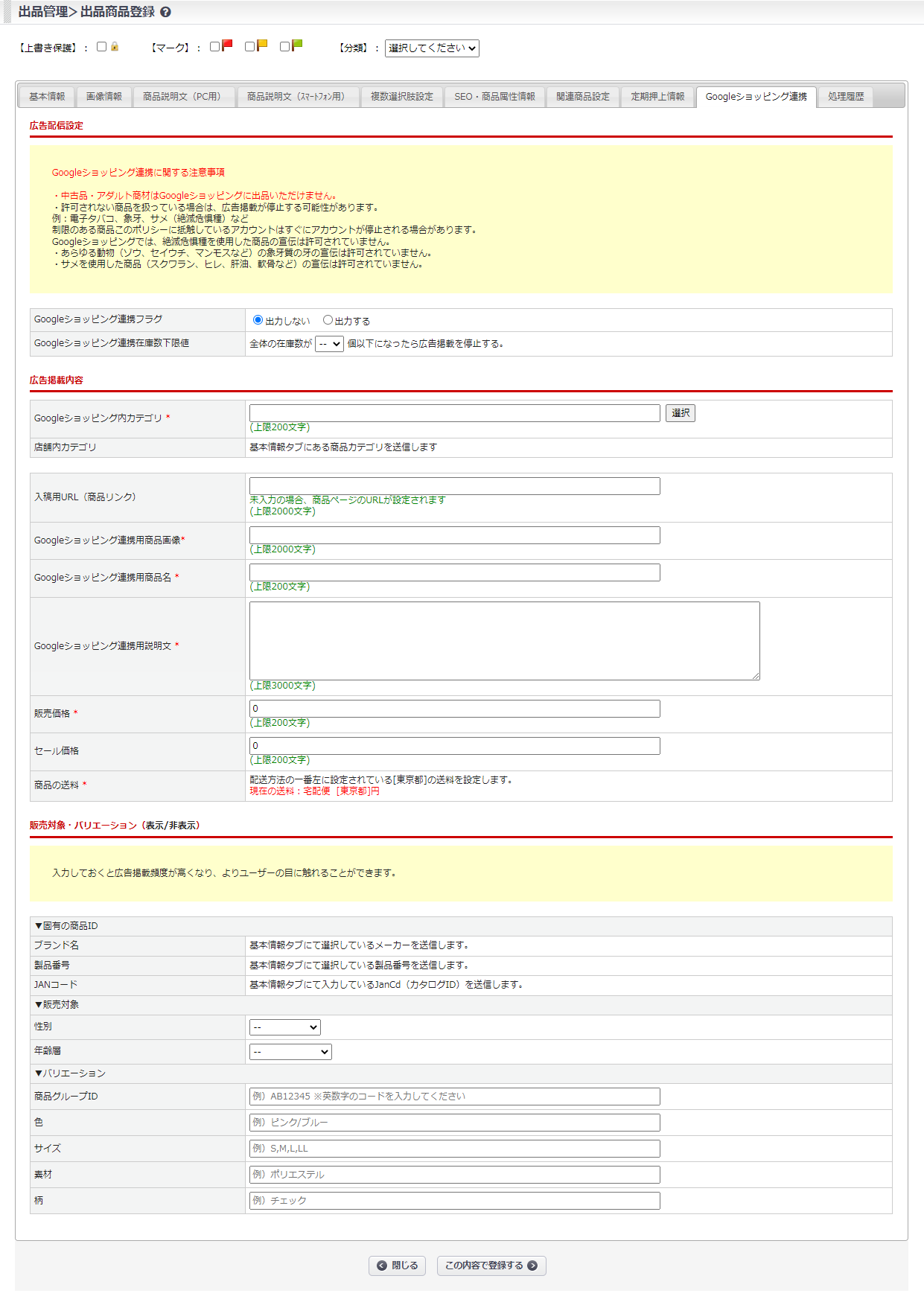This screenshot has width=924, height=1302.
Task: Open the 分類 dropdown
Action: (432, 48)
